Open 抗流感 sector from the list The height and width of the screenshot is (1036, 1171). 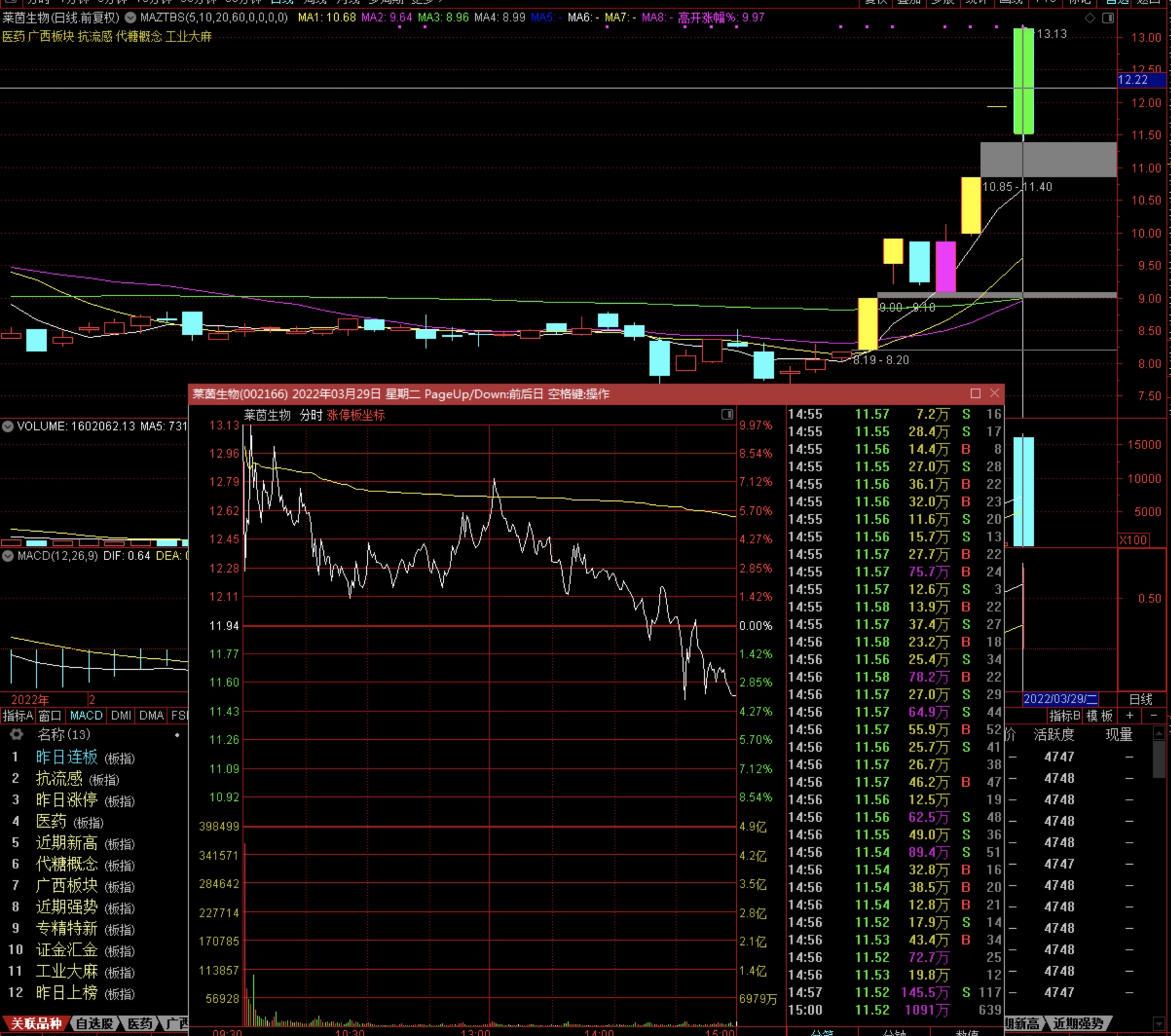(59, 778)
